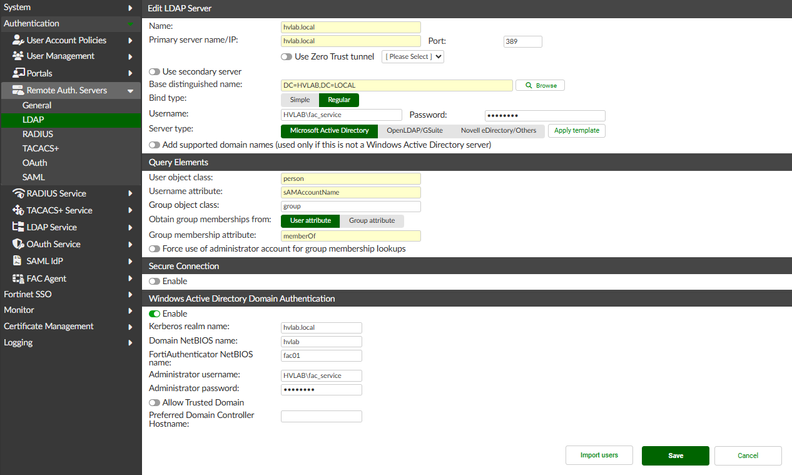Click Import users button
The height and width of the screenshot is (475, 792).
click(599, 455)
